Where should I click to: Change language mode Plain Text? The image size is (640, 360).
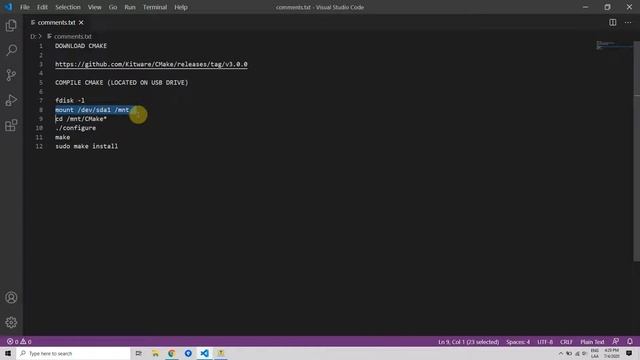[x=592, y=342]
